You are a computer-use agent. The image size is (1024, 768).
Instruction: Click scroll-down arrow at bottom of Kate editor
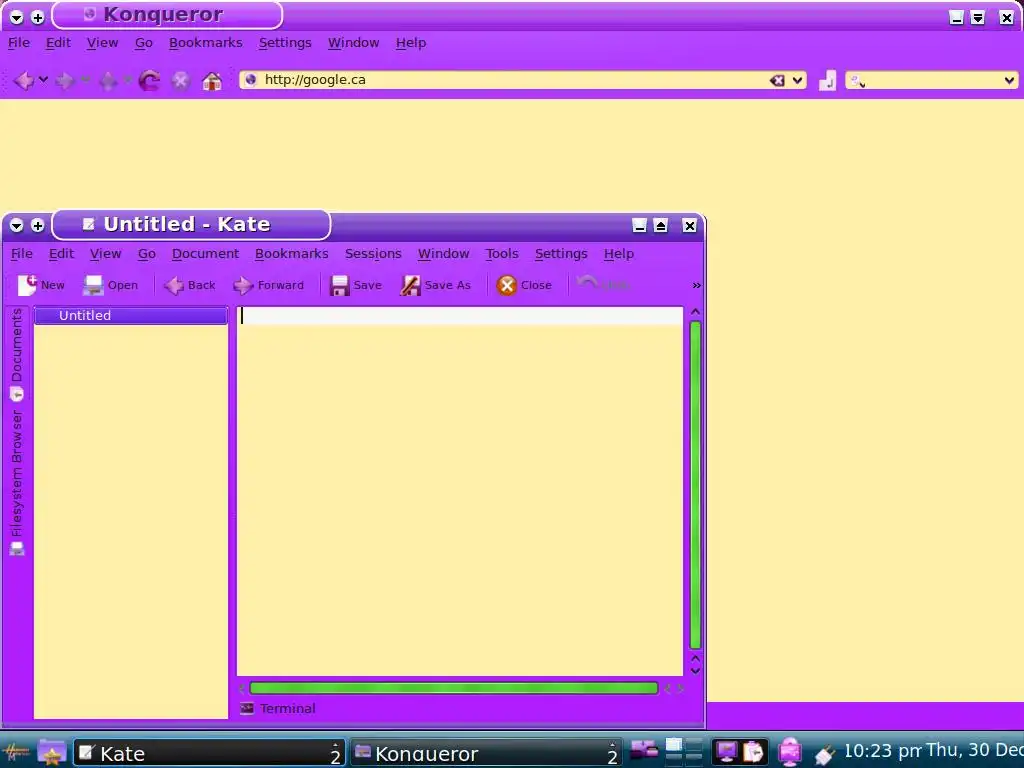[x=696, y=671]
